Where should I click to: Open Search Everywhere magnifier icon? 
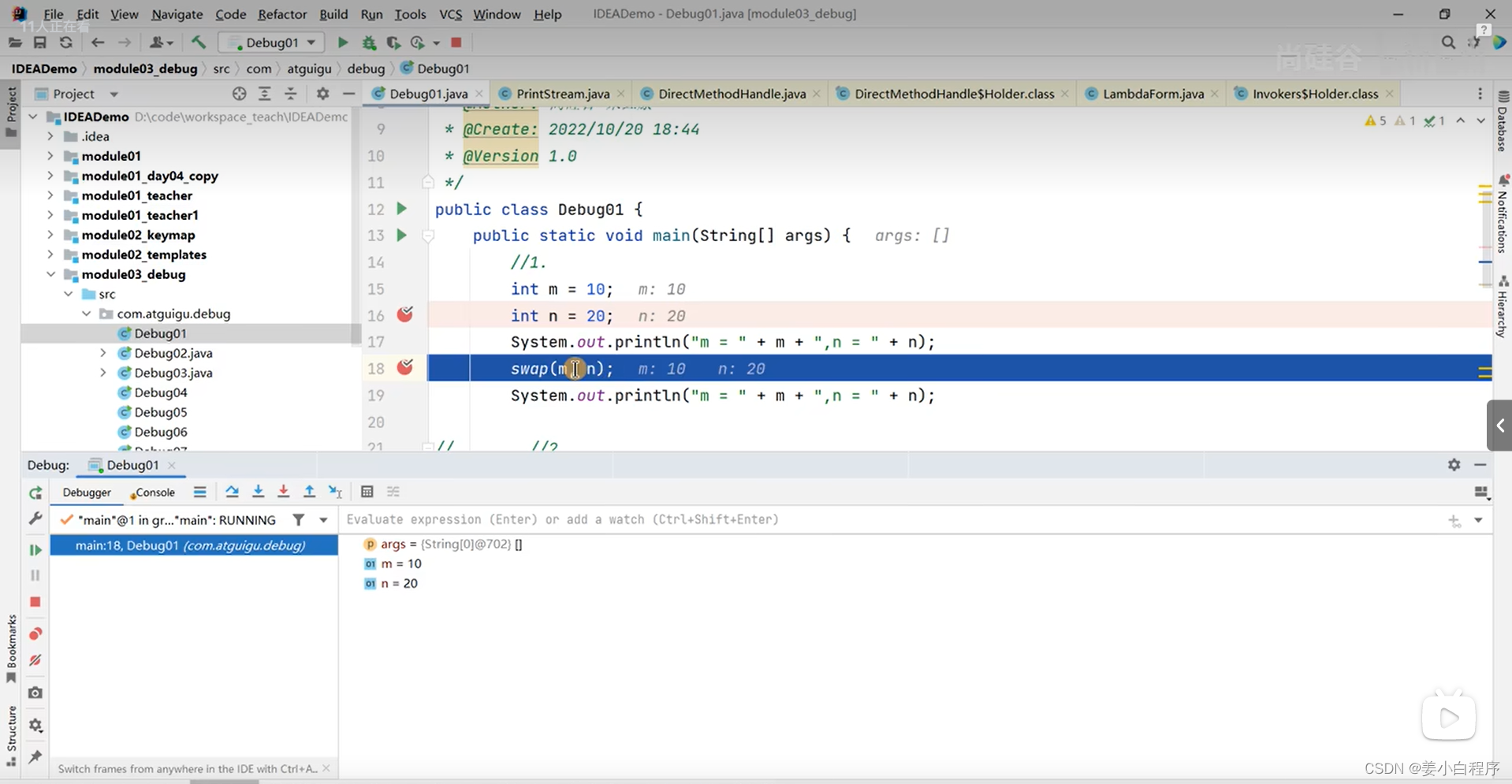point(1448,43)
